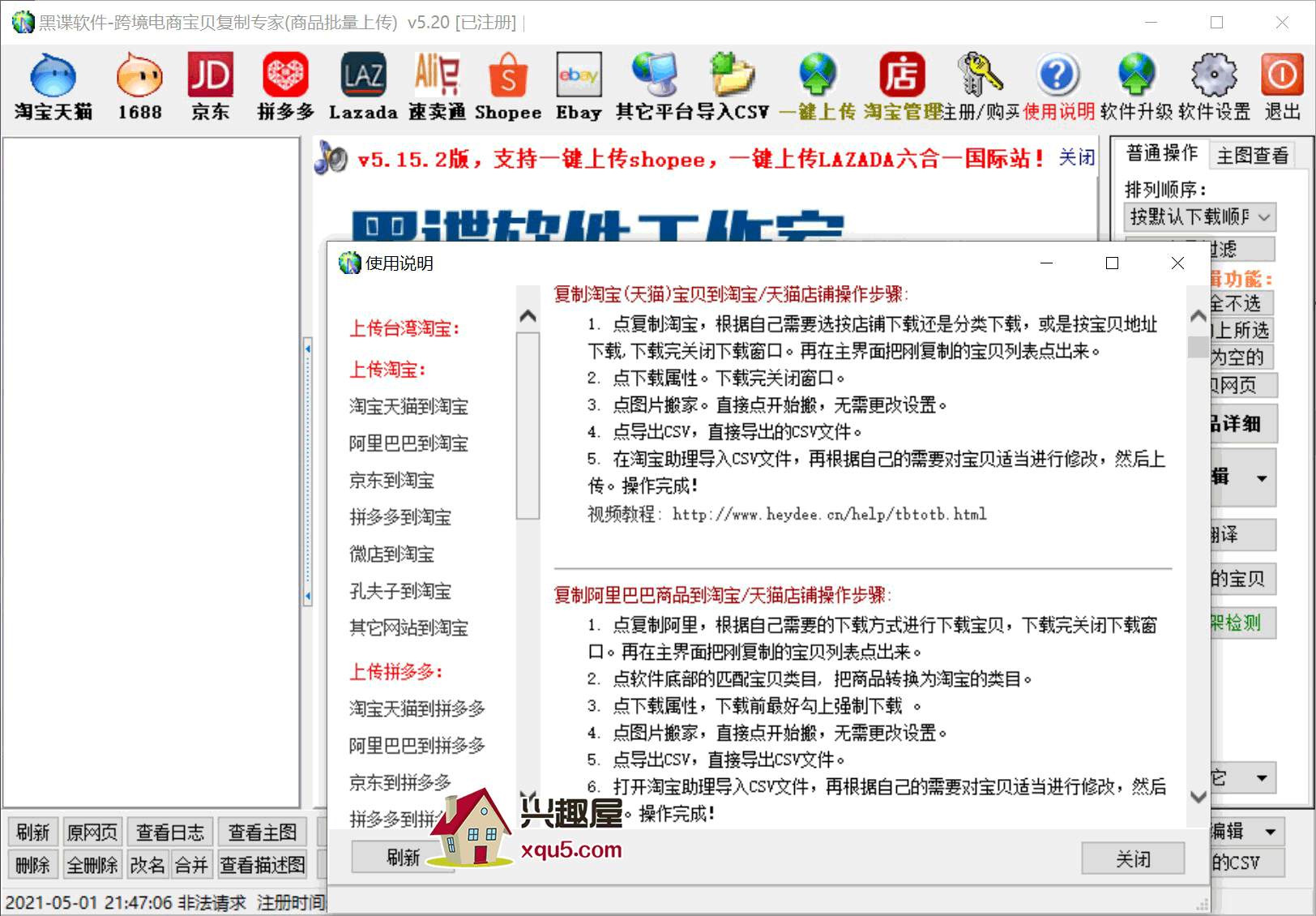Select 其它网站到淘宝 help topic
The height and width of the screenshot is (916, 1316).
(408, 628)
